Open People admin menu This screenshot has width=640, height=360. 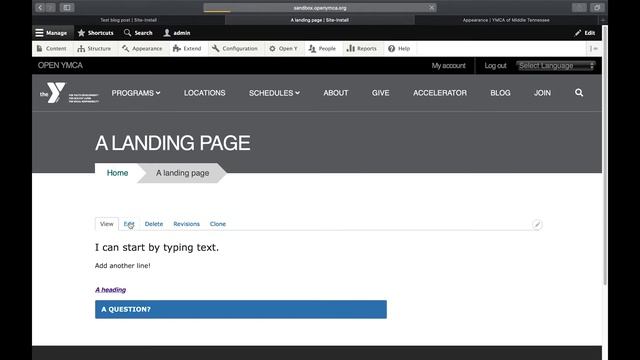(322, 49)
